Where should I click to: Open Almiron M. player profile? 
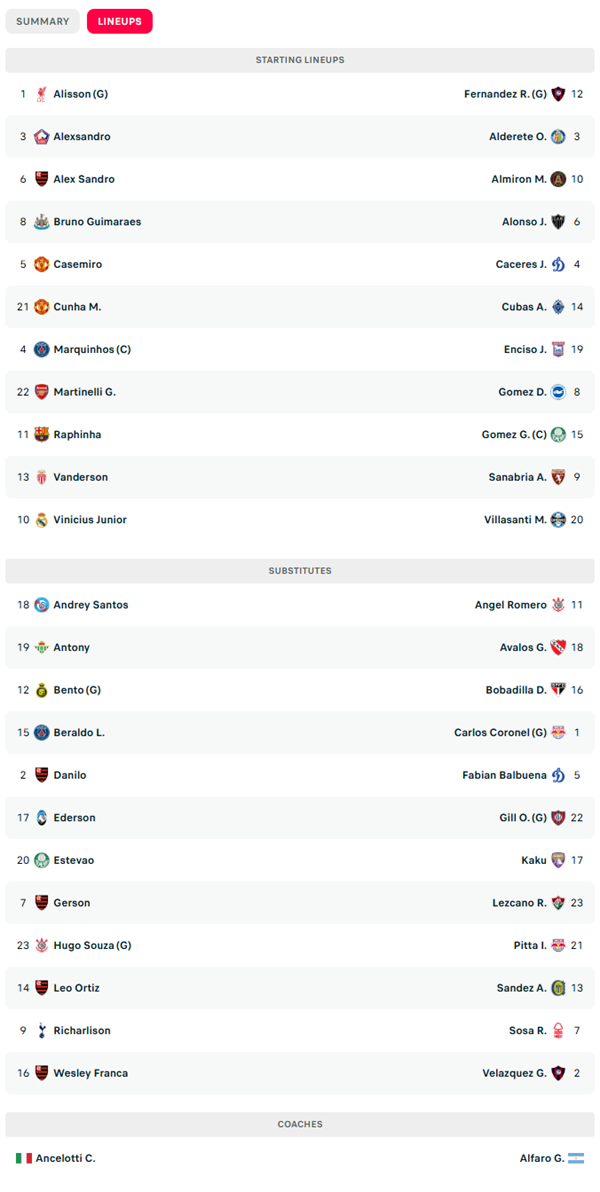point(519,179)
